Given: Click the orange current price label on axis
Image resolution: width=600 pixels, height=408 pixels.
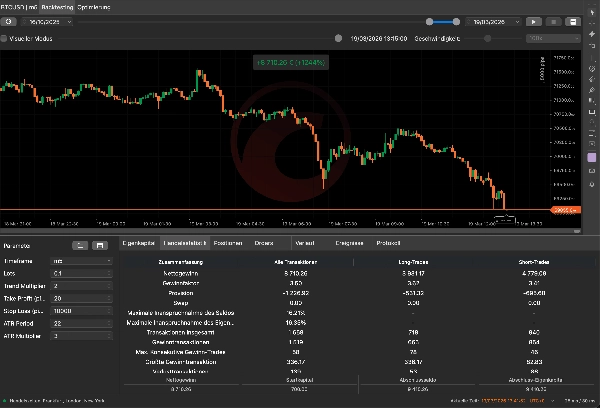Looking at the screenshot, I should (x=566, y=210).
